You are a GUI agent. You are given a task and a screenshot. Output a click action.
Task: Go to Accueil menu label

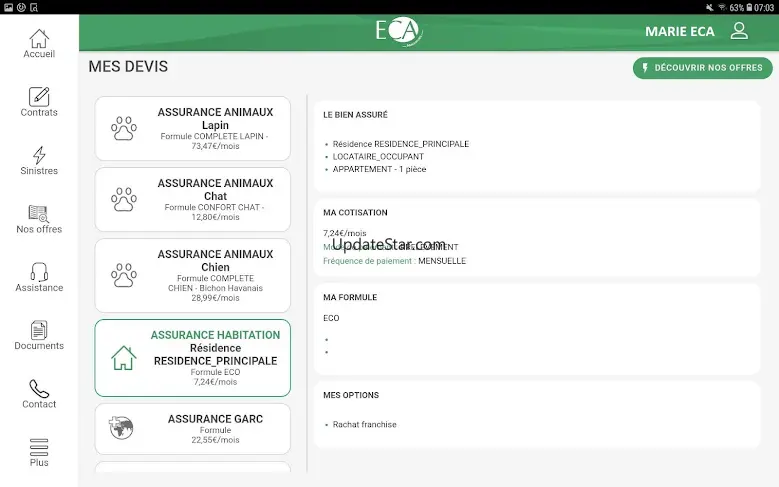[39, 54]
